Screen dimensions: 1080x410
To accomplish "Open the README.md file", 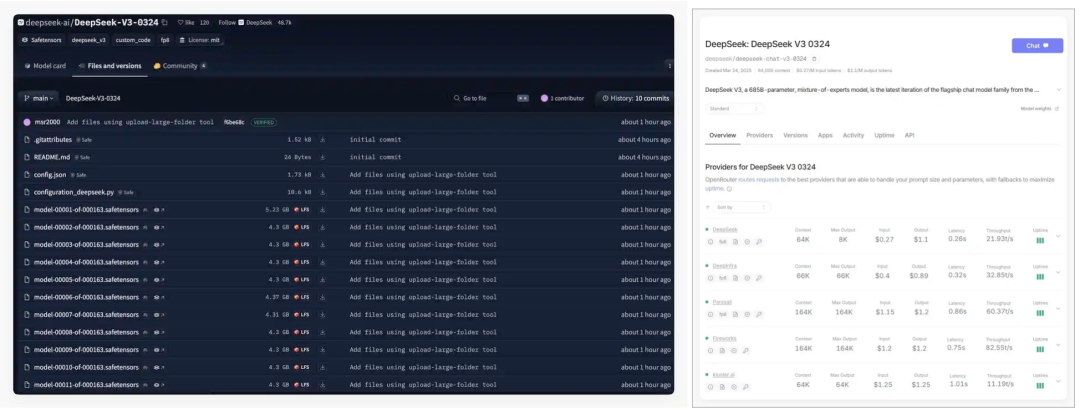I will [x=52, y=157].
